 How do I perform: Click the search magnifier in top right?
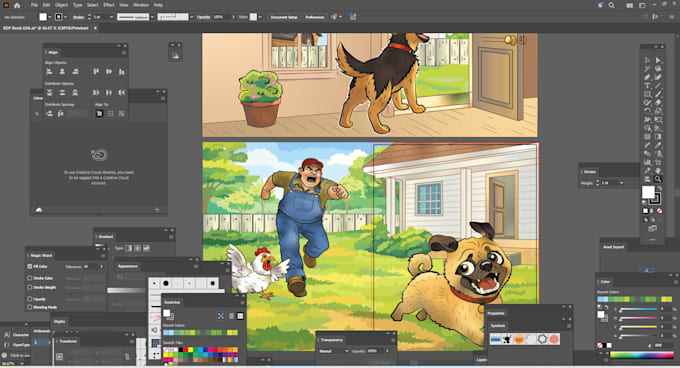coord(611,5)
